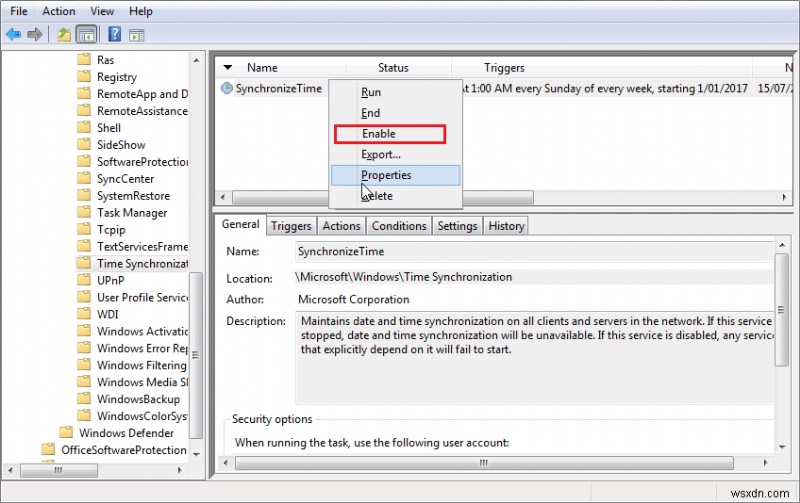Click the details pane horizontal scrollbar thumb
This screenshot has height=503, width=800.
click(484, 463)
